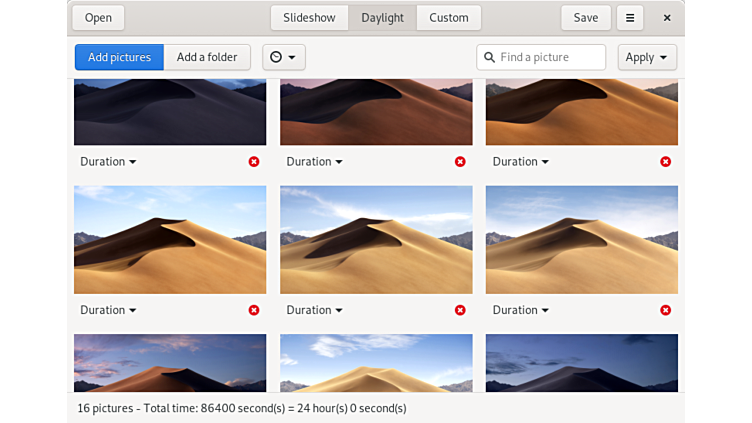Screen dimensions: 752x423
Task: Remove the middle picture in the top row
Action: point(460,162)
